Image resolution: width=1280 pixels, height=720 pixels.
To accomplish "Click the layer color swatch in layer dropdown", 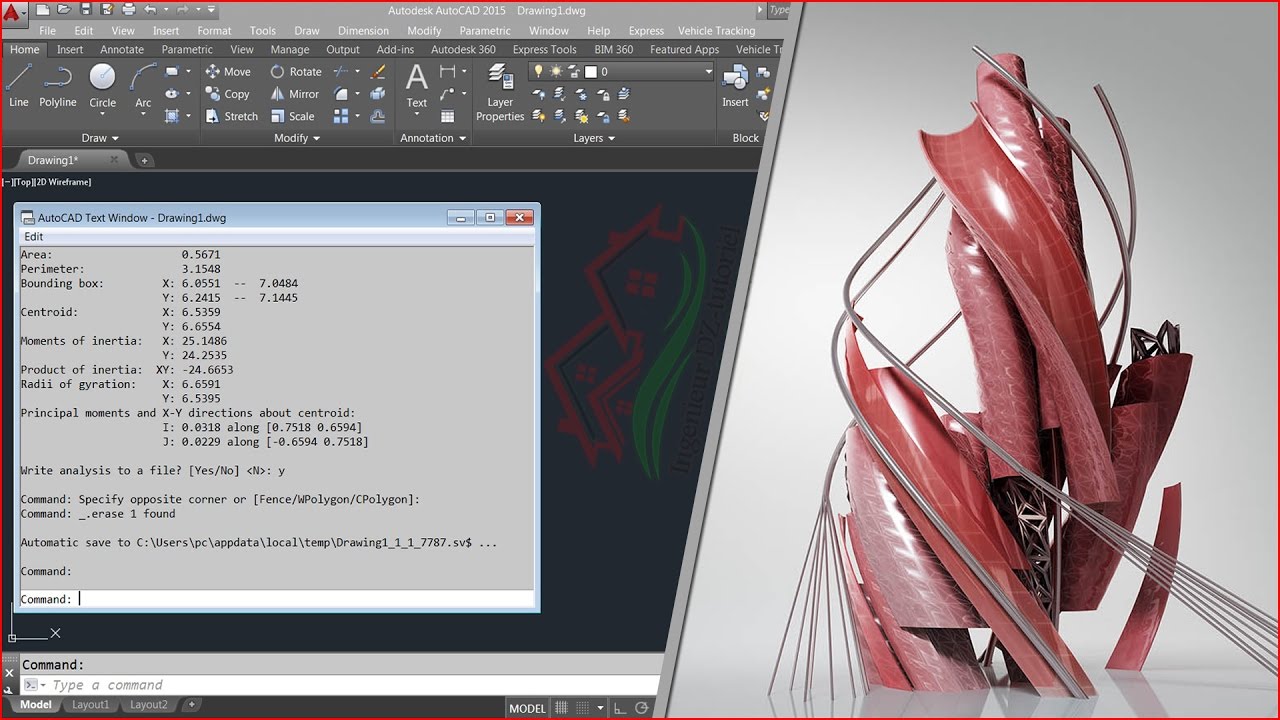I will pyautogui.click(x=591, y=72).
